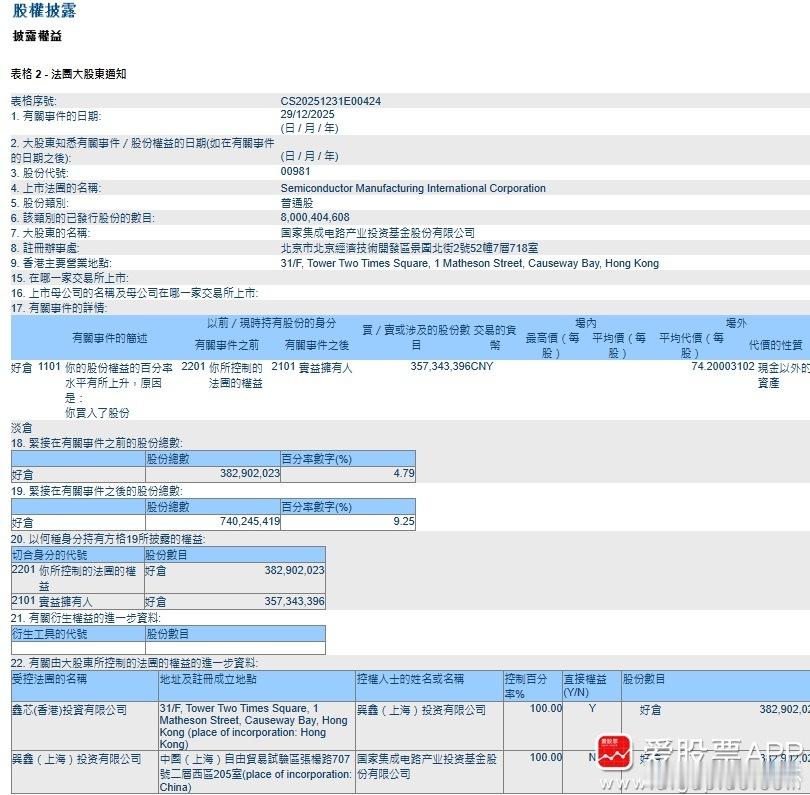Select the 有關事件的簡述 column header

point(110,338)
